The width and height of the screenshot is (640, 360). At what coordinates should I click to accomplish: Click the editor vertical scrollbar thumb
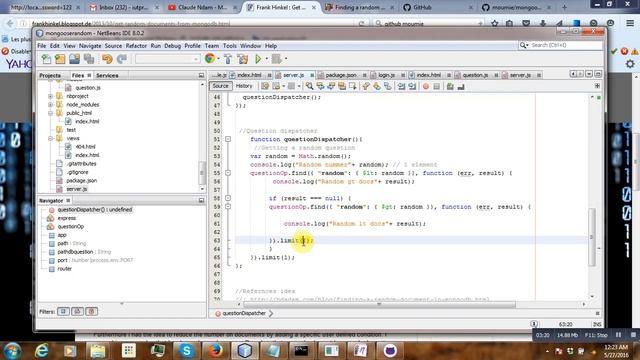click(x=591, y=237)
